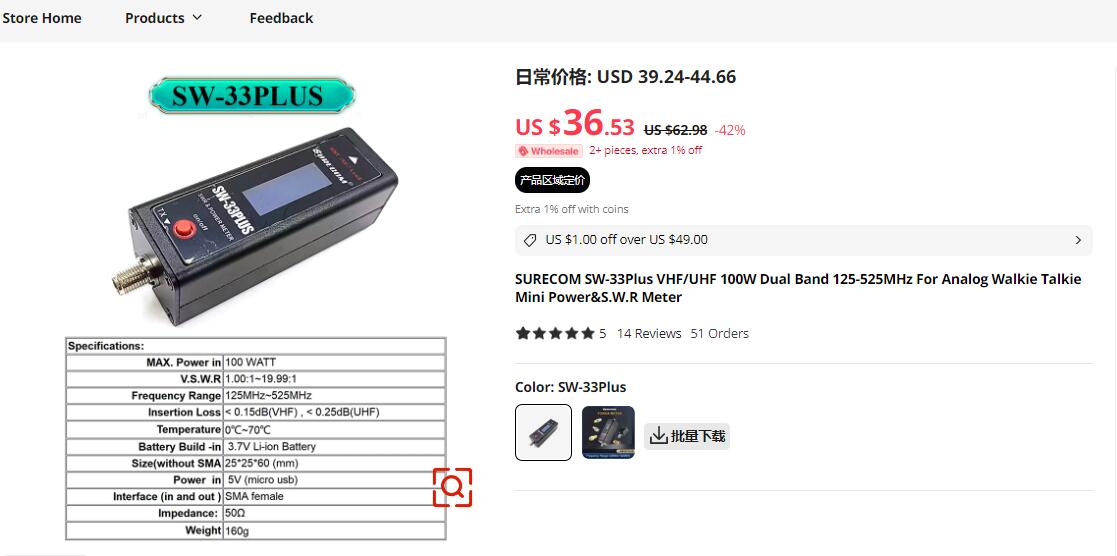This screenshot has height=556, width=1117.
Task: Click the US $36.53 price
Action: pyautogui.click(x=575, y=124)
